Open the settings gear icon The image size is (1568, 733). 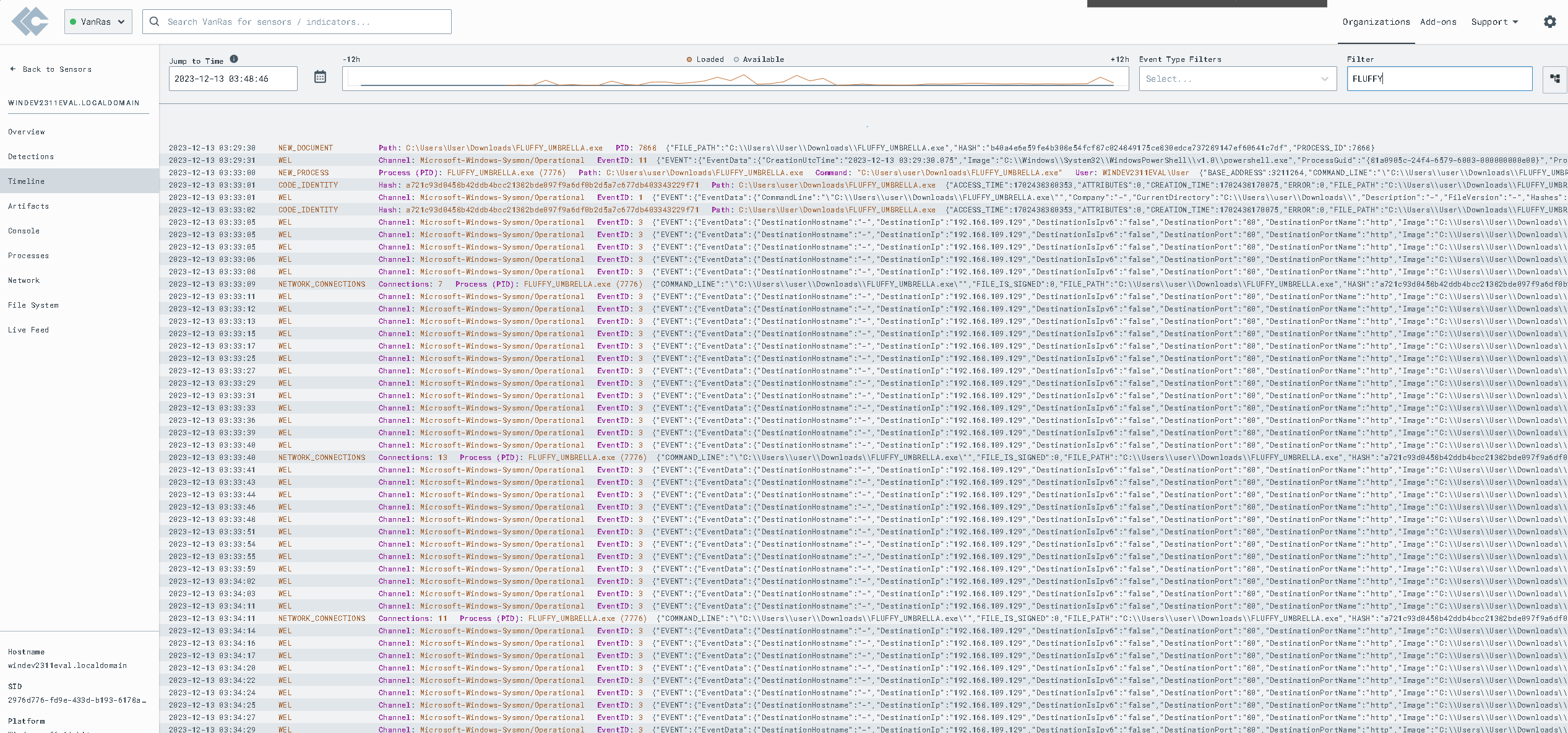1550,22
